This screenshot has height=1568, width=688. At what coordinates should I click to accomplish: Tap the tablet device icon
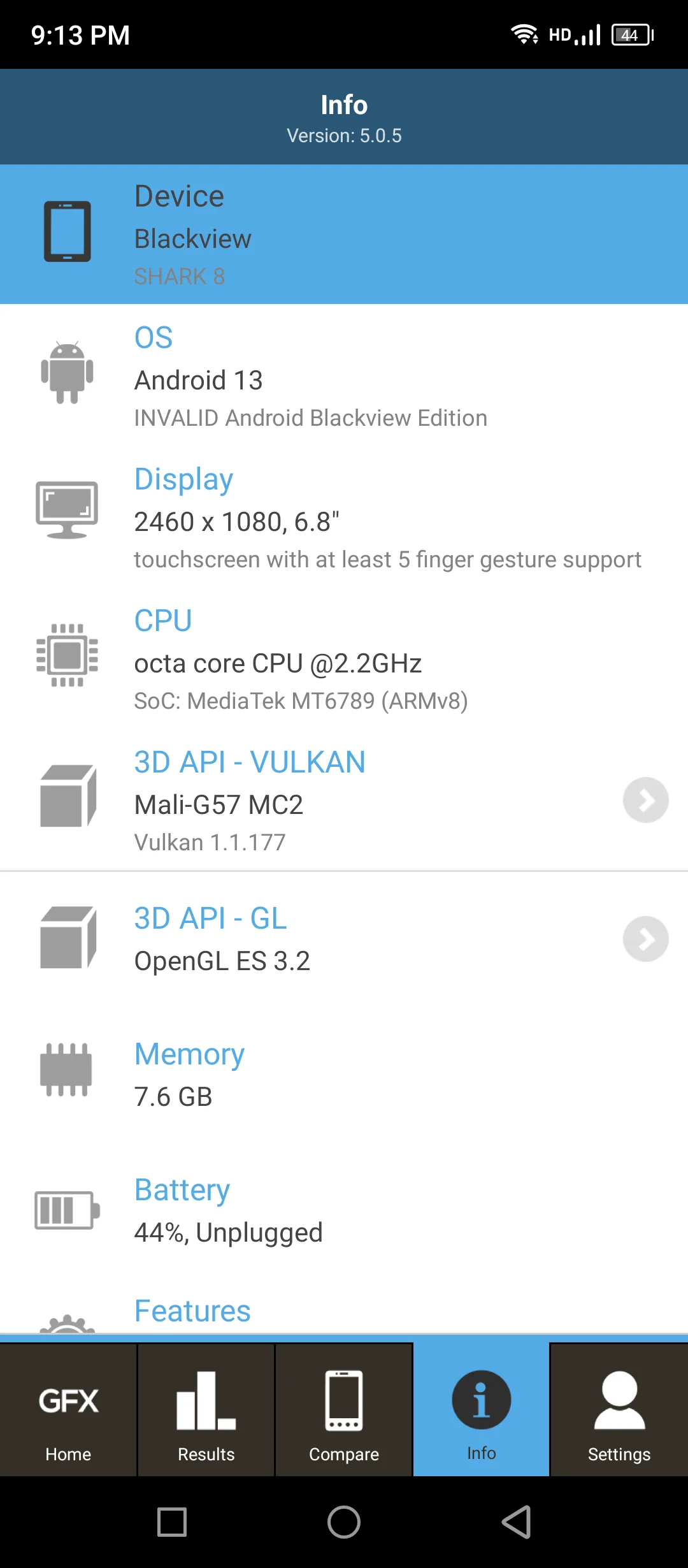[67, 231]
